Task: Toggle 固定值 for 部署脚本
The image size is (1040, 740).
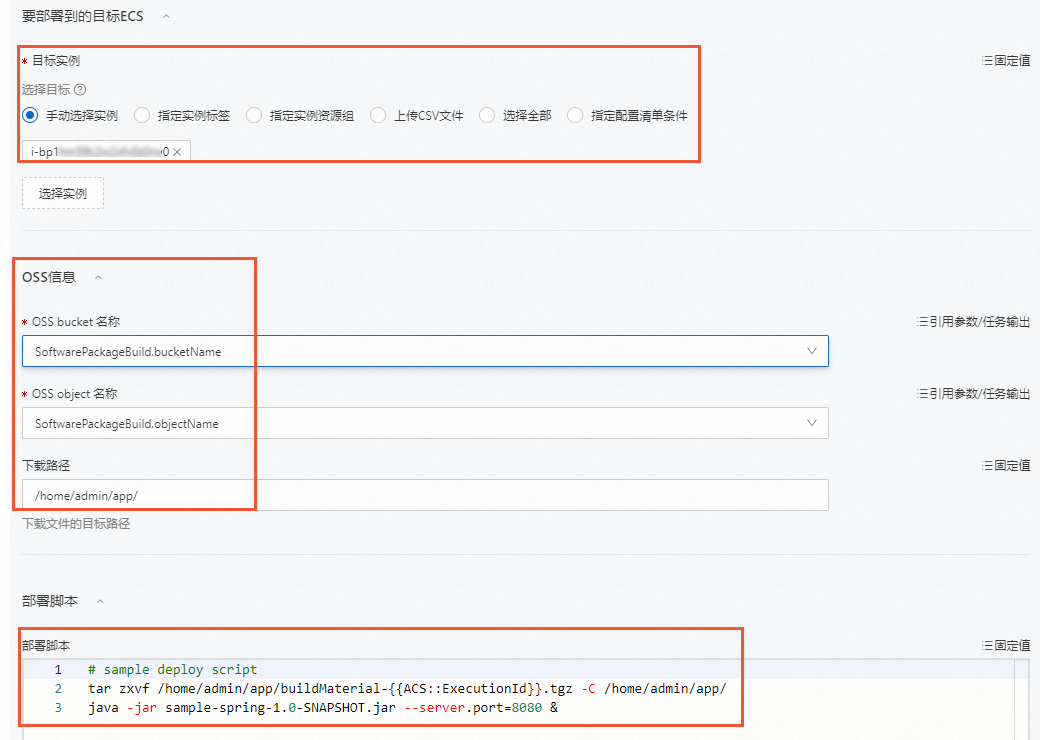Action: point(1006,645)
